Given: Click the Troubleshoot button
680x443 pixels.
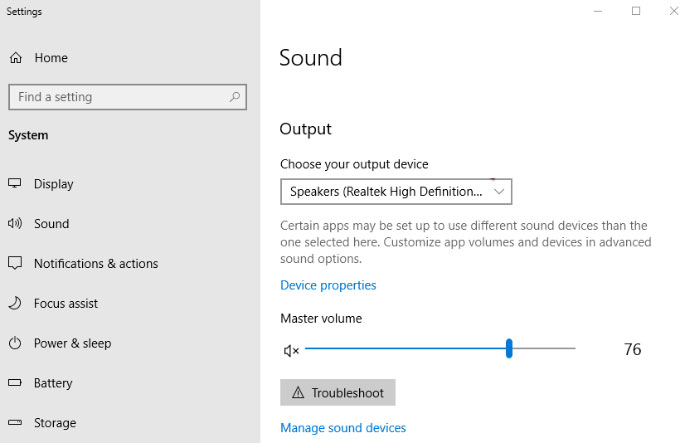Looking at the screenshot, I should (338, 393).
